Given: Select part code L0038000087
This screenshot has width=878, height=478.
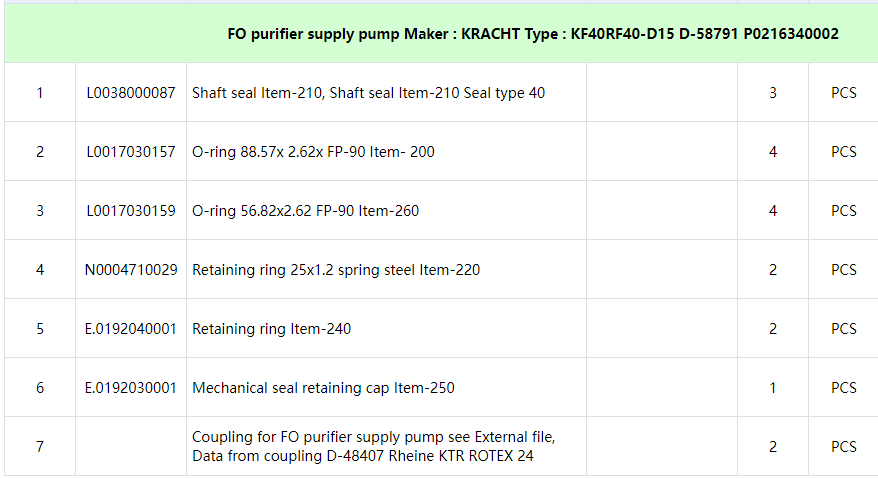Looking at the screenshot, I should (131, 93).
